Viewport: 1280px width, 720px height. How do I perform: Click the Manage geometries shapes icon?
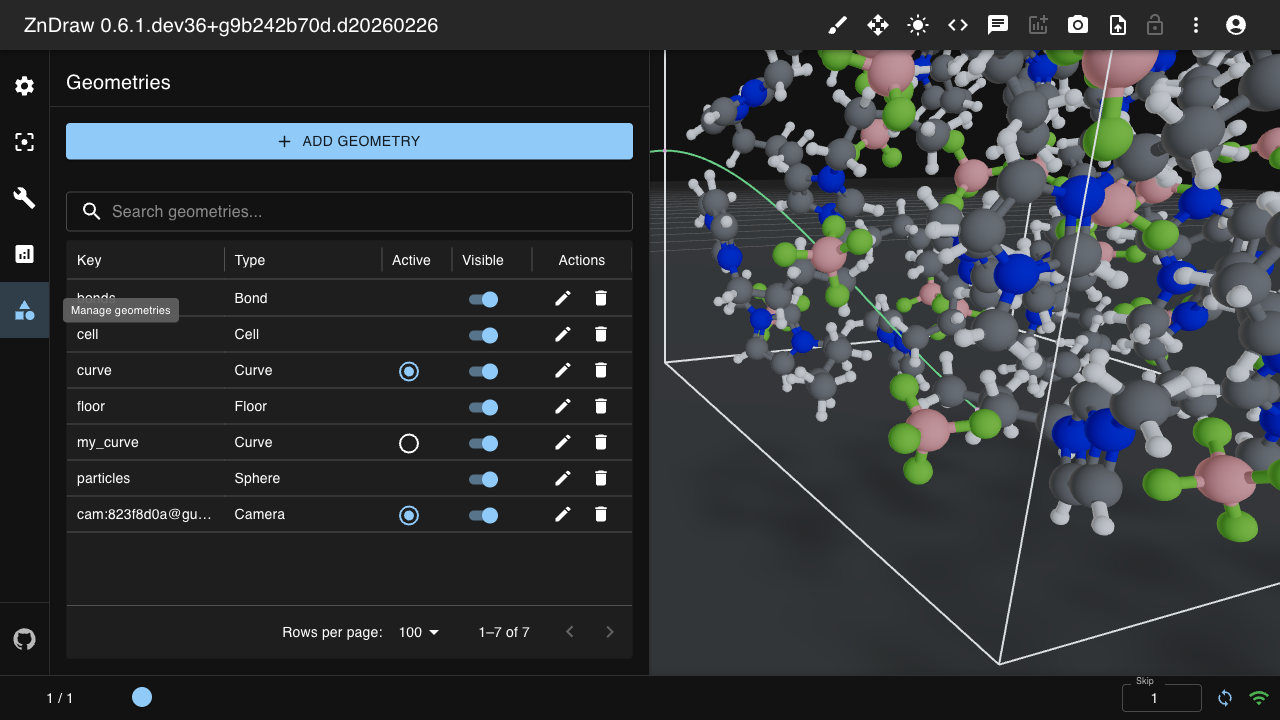pos(25,310)
